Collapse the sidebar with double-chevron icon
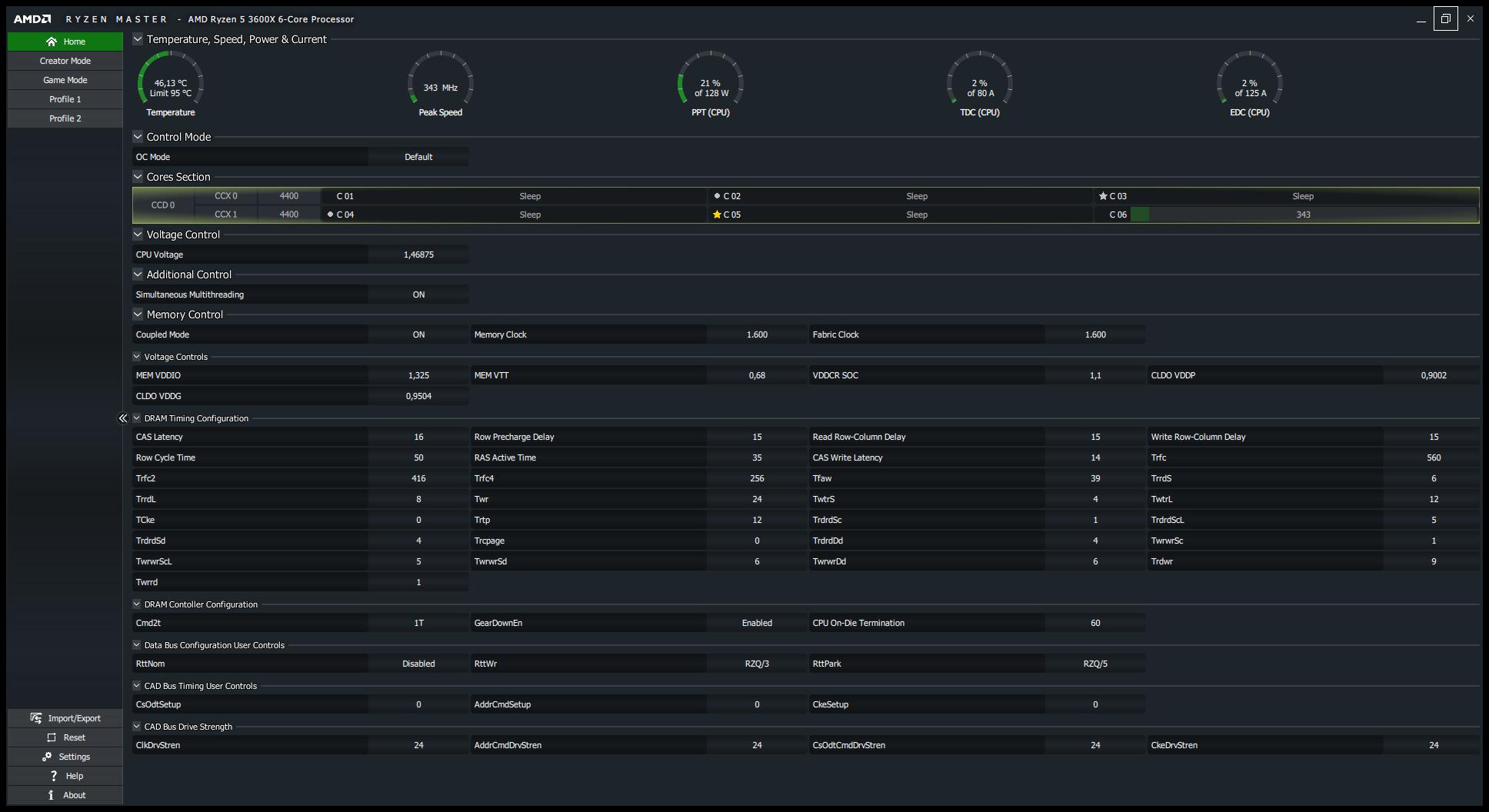This screenshot has width=1489, height=812. tap(123, 418)
